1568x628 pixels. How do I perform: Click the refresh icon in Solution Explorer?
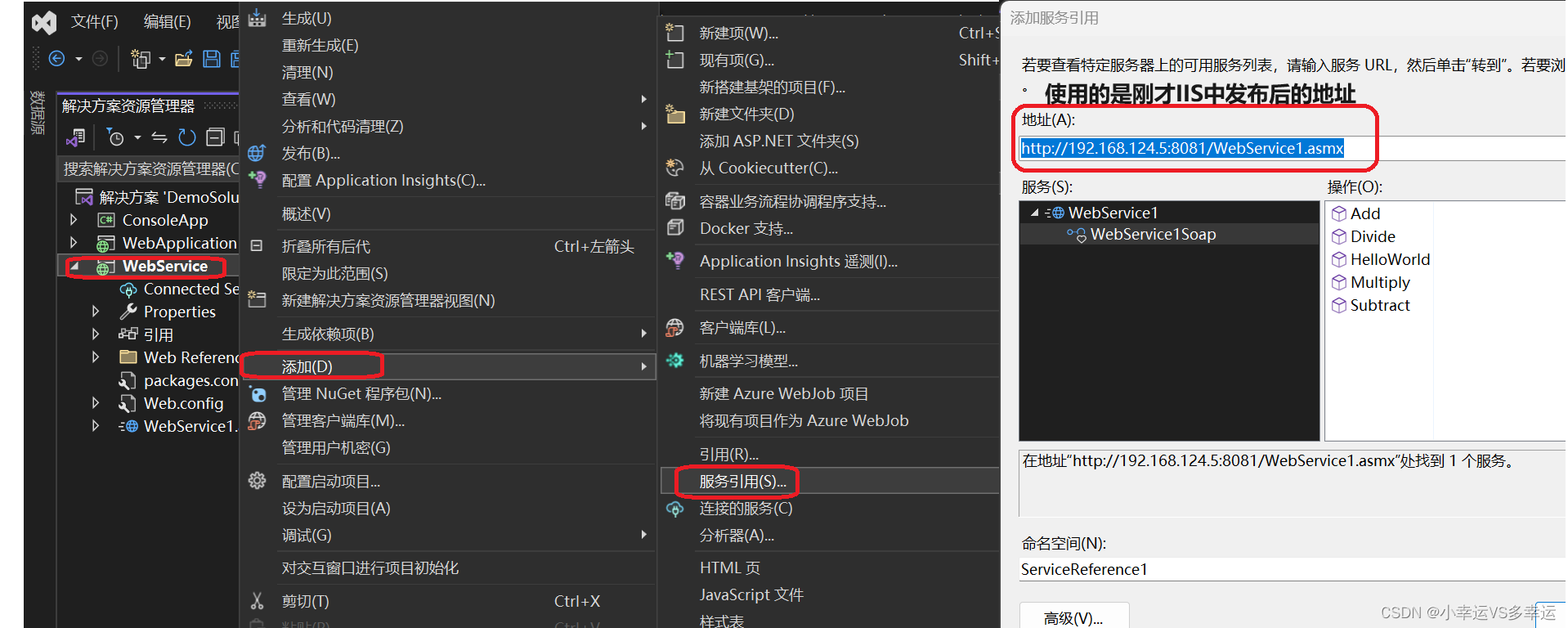[x=187, y=137]
